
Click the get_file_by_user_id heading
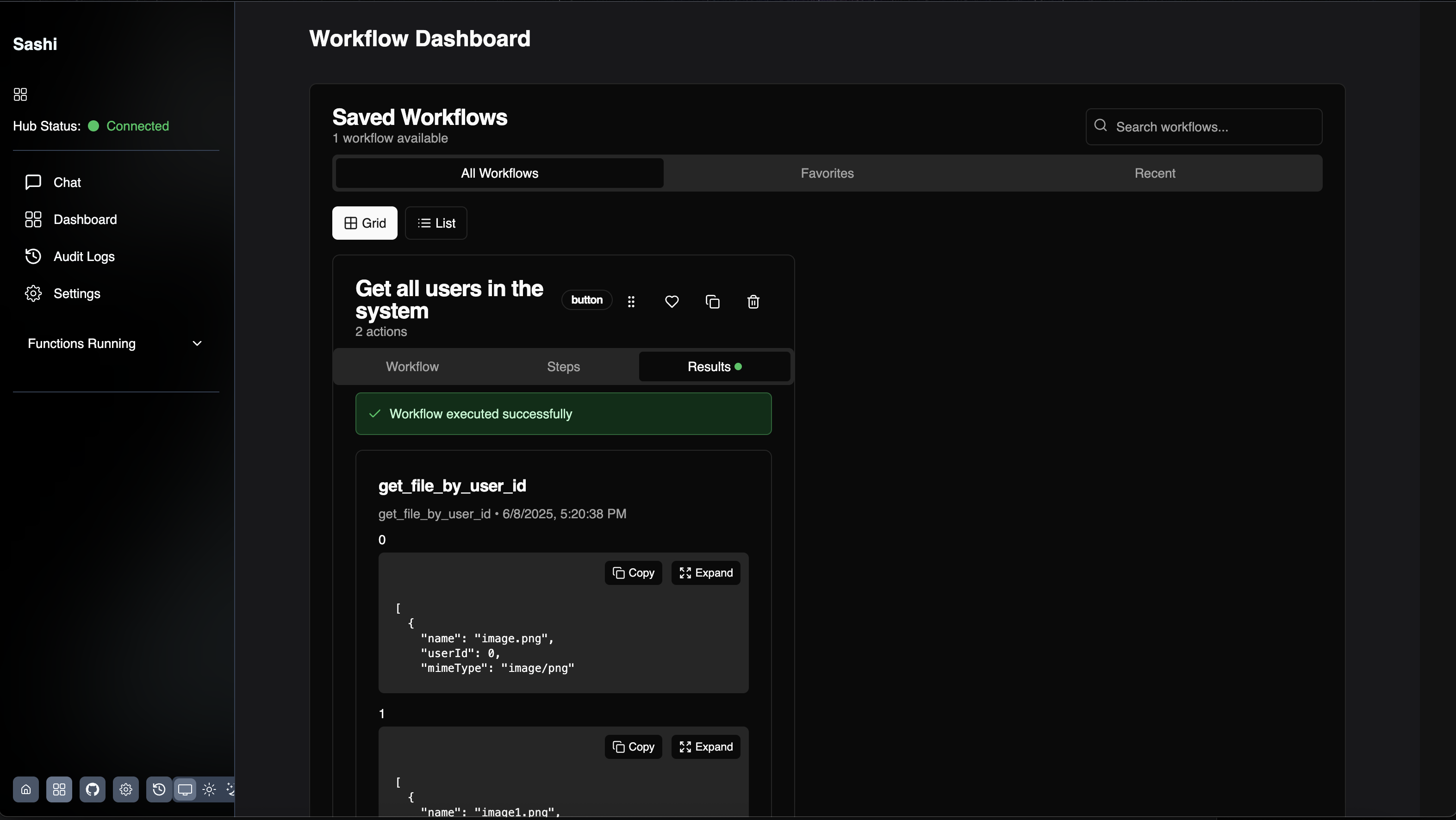click(x=452, y=486)
